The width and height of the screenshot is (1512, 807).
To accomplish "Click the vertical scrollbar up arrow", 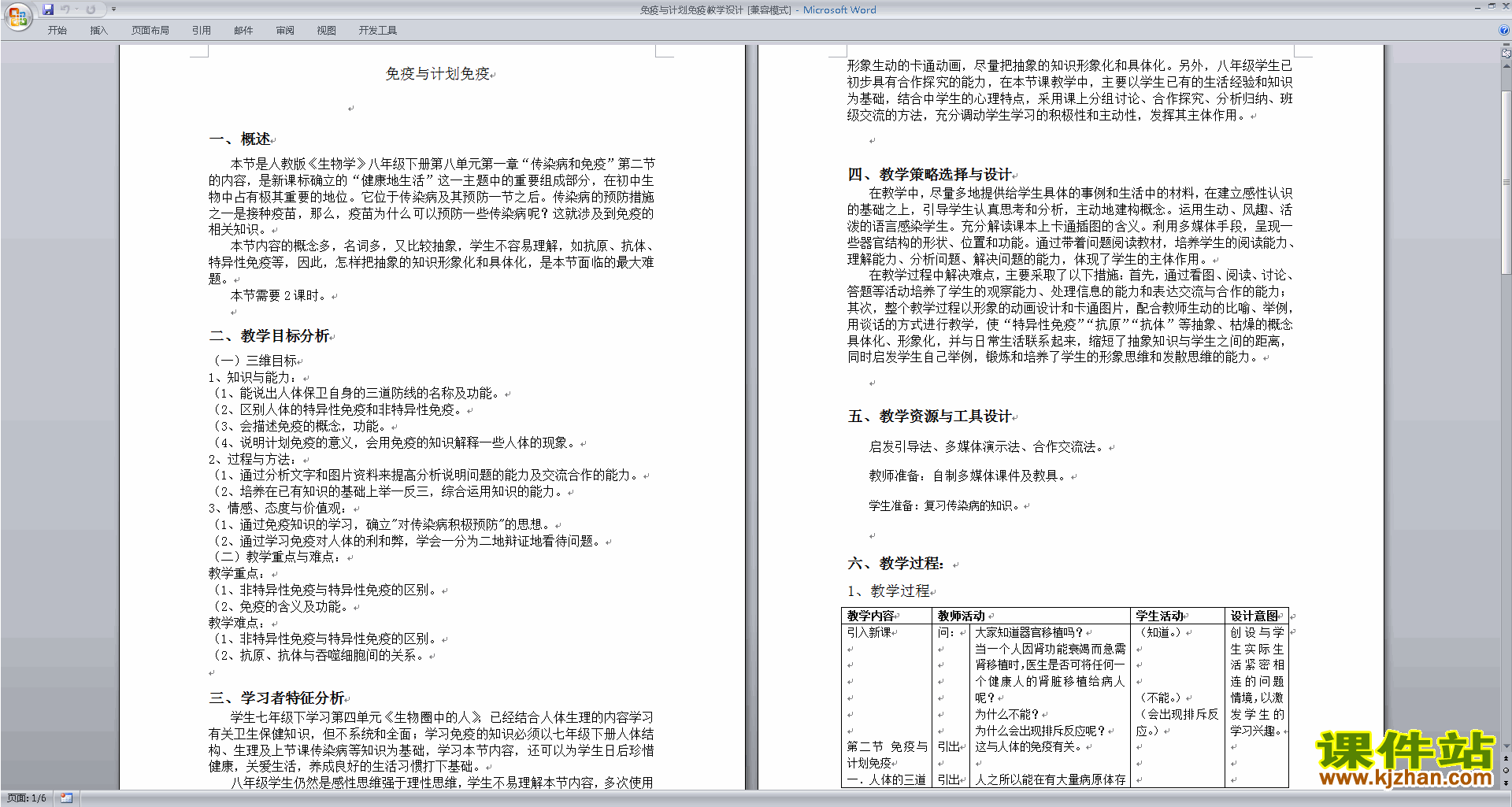I will pos(1506,66).
